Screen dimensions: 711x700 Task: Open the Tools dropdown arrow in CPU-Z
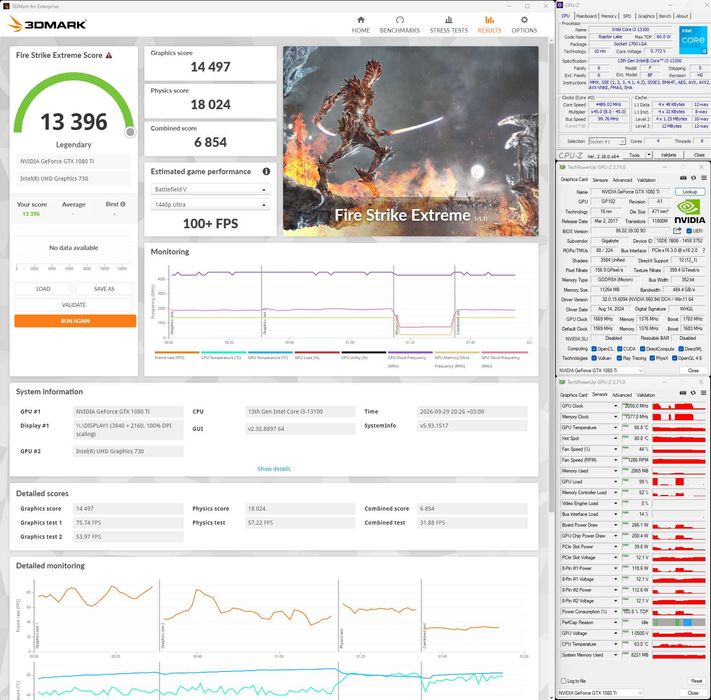649,155
